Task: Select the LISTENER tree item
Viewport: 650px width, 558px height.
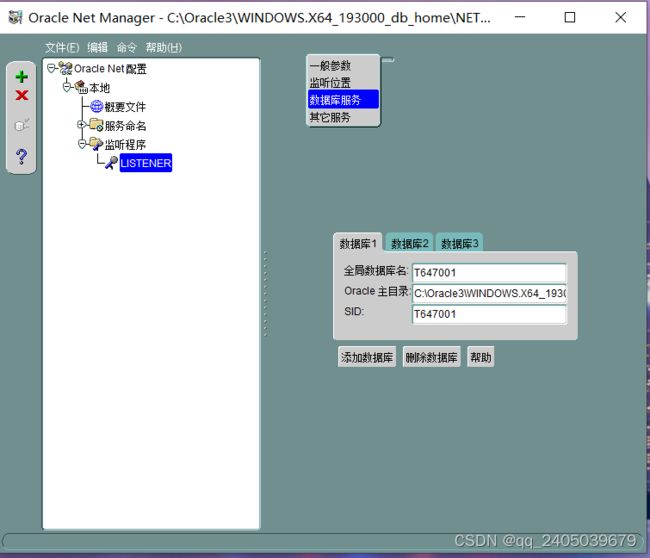Action: click(x=146, y=163)
